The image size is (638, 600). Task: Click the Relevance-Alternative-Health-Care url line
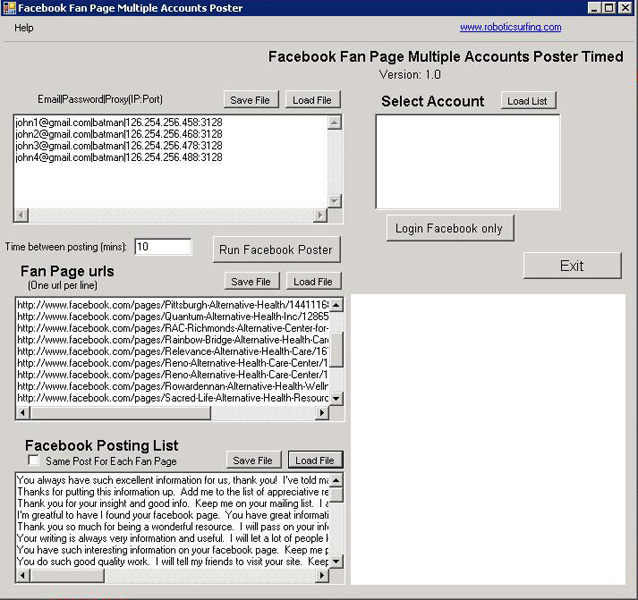pyautogui.click(x=173, y=351)
